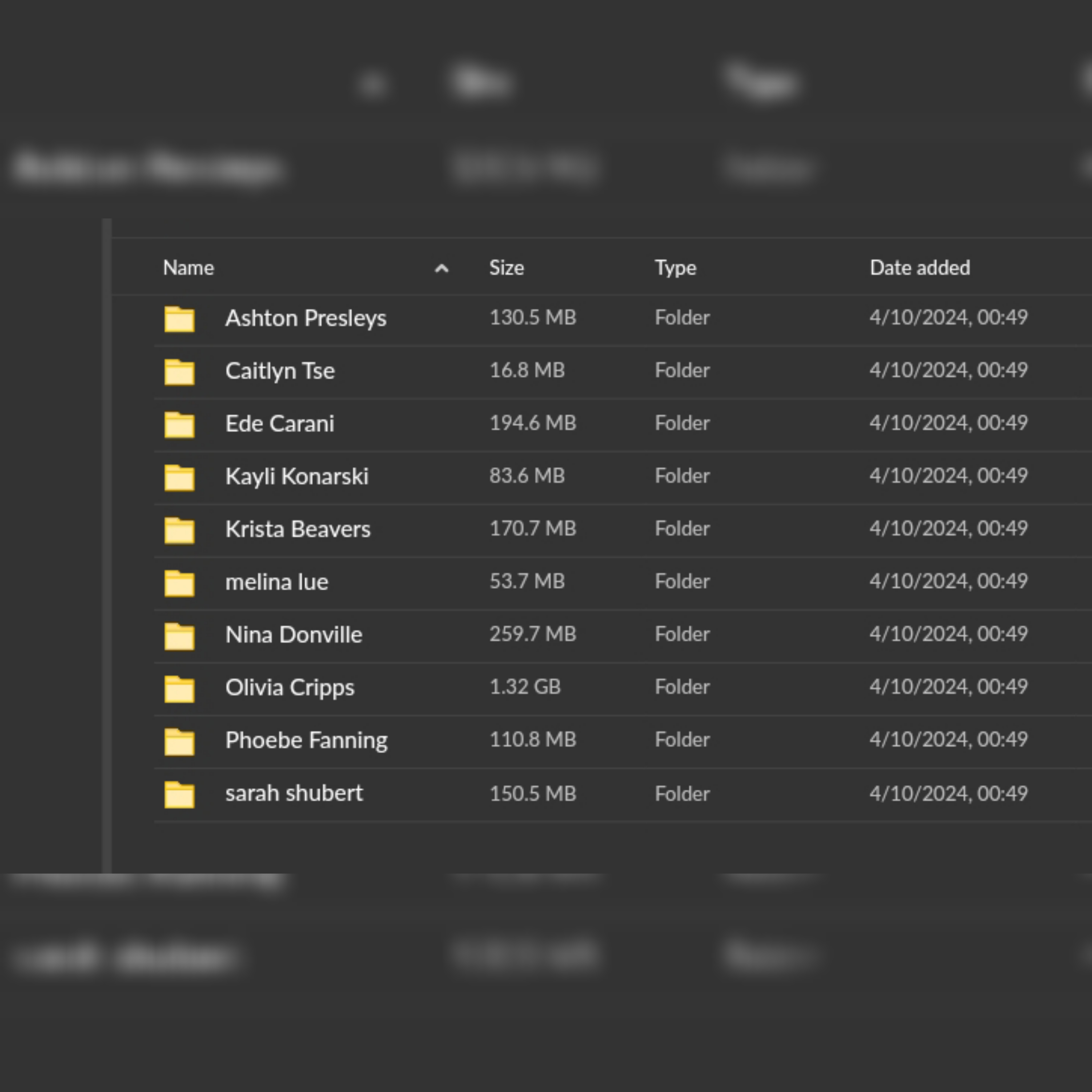The width and height of the screenshot is (1092, 1092).
Task: Click the sarah shubert folder icon
Action: click(x=179, y=794)
